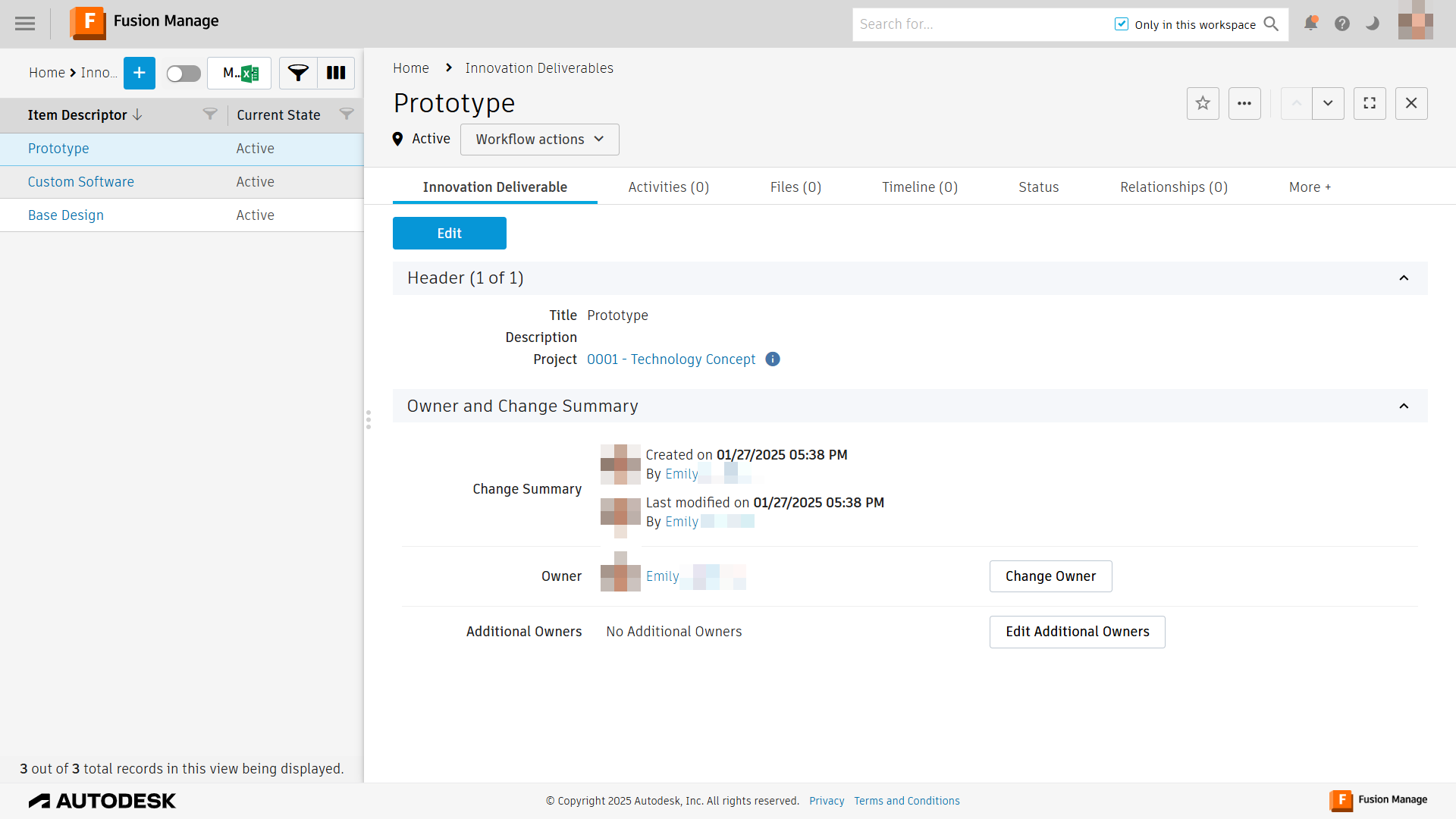
Task: Go to next record down arrow
Action: click(x=1328, y=104)
